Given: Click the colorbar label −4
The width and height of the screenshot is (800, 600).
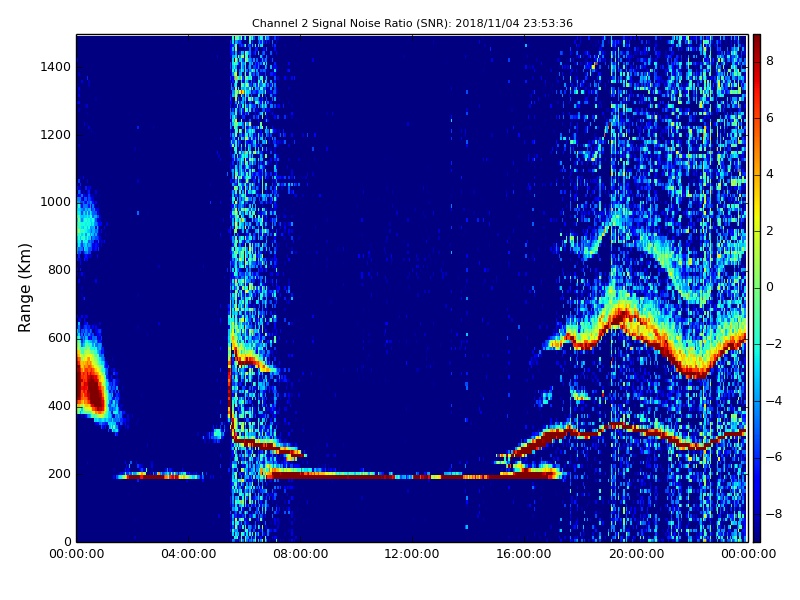Looking at the screenshot, I should [773, 401].
